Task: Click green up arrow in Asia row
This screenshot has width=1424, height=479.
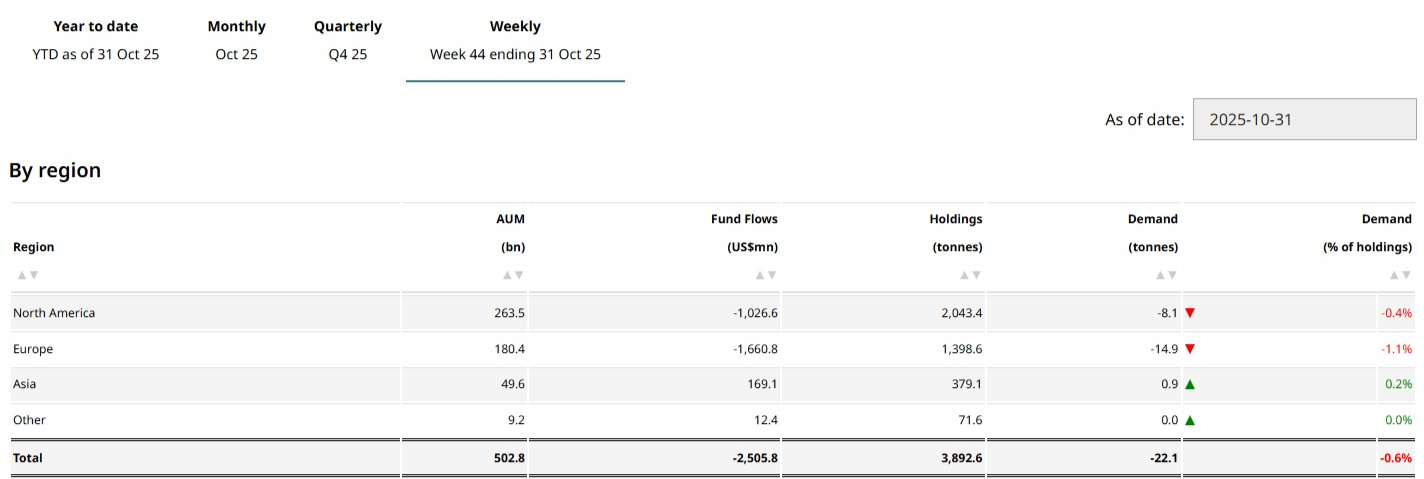Action: point(1190,384)
